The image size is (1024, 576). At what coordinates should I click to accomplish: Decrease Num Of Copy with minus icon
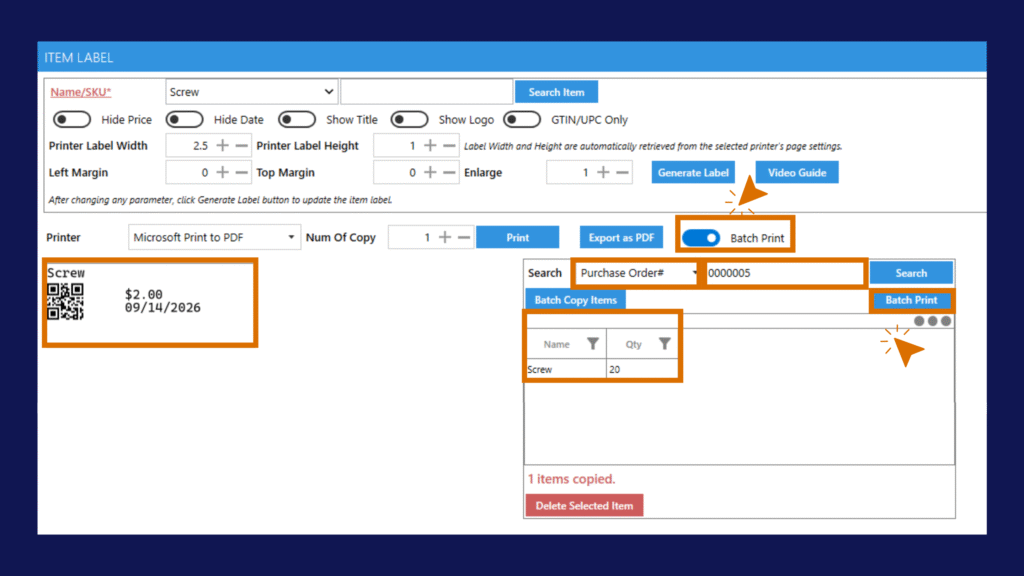pyautogui.click(x=464, y=237)
